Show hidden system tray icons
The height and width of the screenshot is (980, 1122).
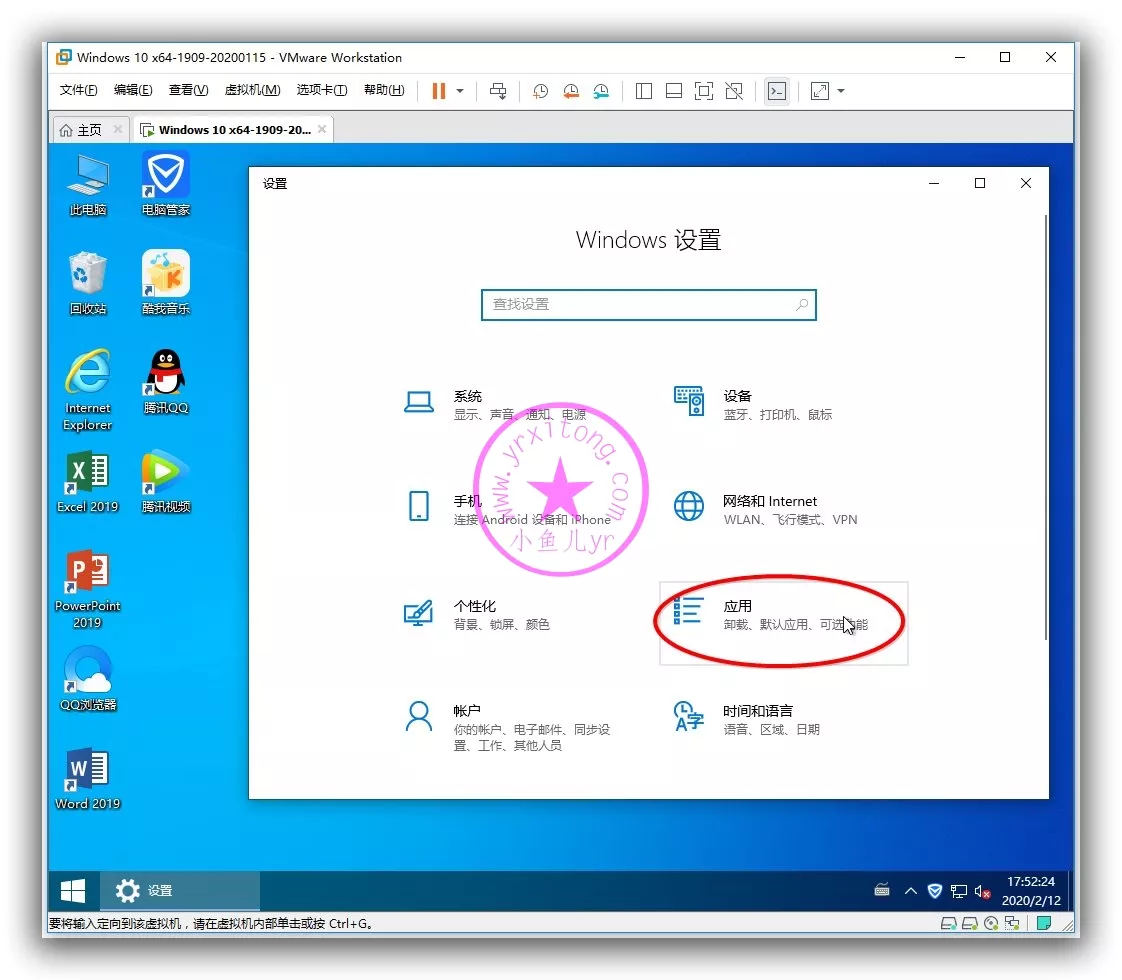coord(910,891)
